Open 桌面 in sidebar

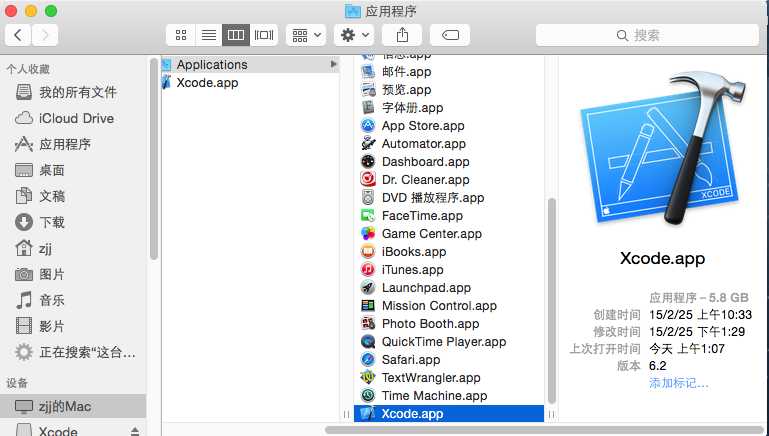pyautogui.click(x=74, y=170)
